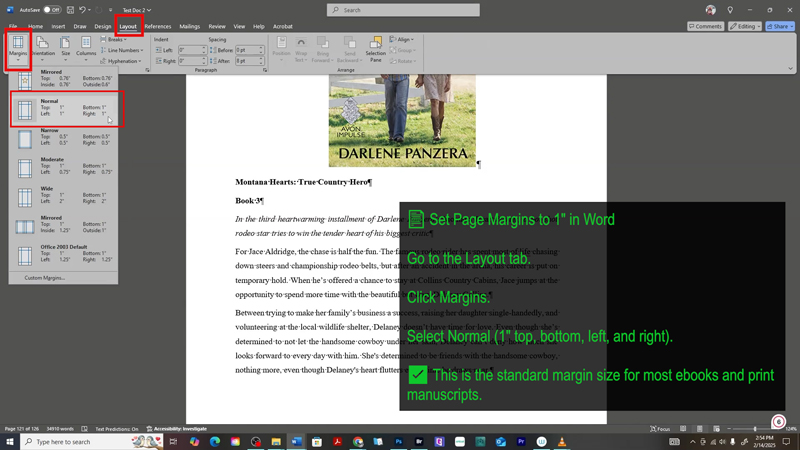Click the Share button
Image resolution: width=800 pixels, height=450 pixels.
click(x=780, y=26)
